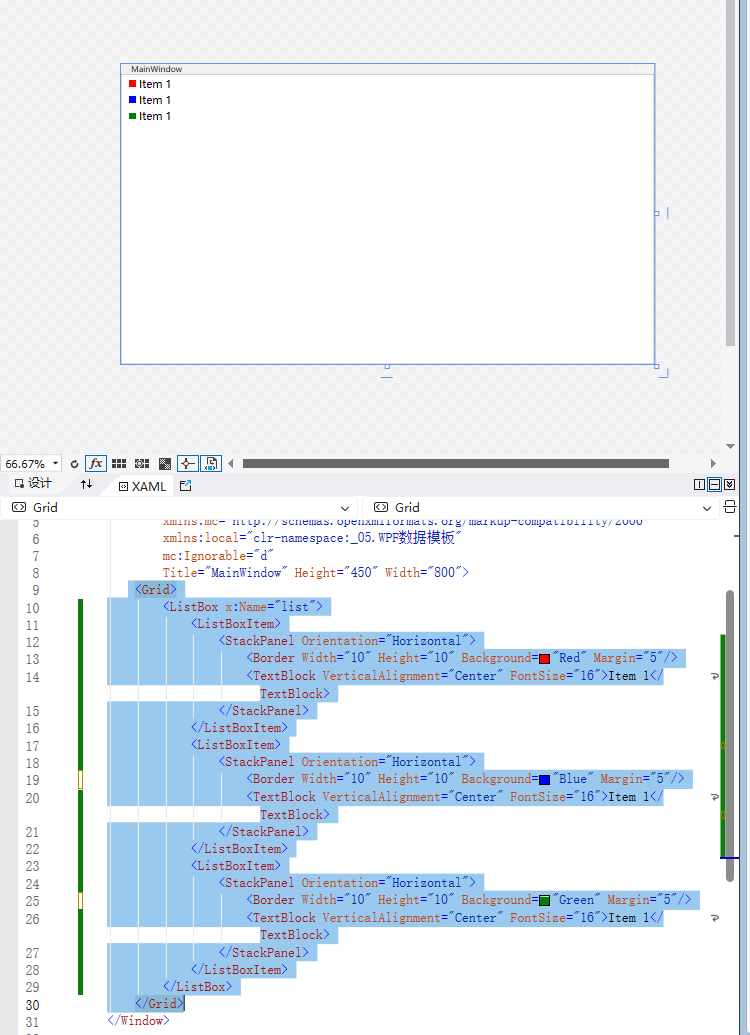Viewport: 750px width, 1035px height.
Task: Click line number 19 in the gutter
Action: click(x=32, y=780)
